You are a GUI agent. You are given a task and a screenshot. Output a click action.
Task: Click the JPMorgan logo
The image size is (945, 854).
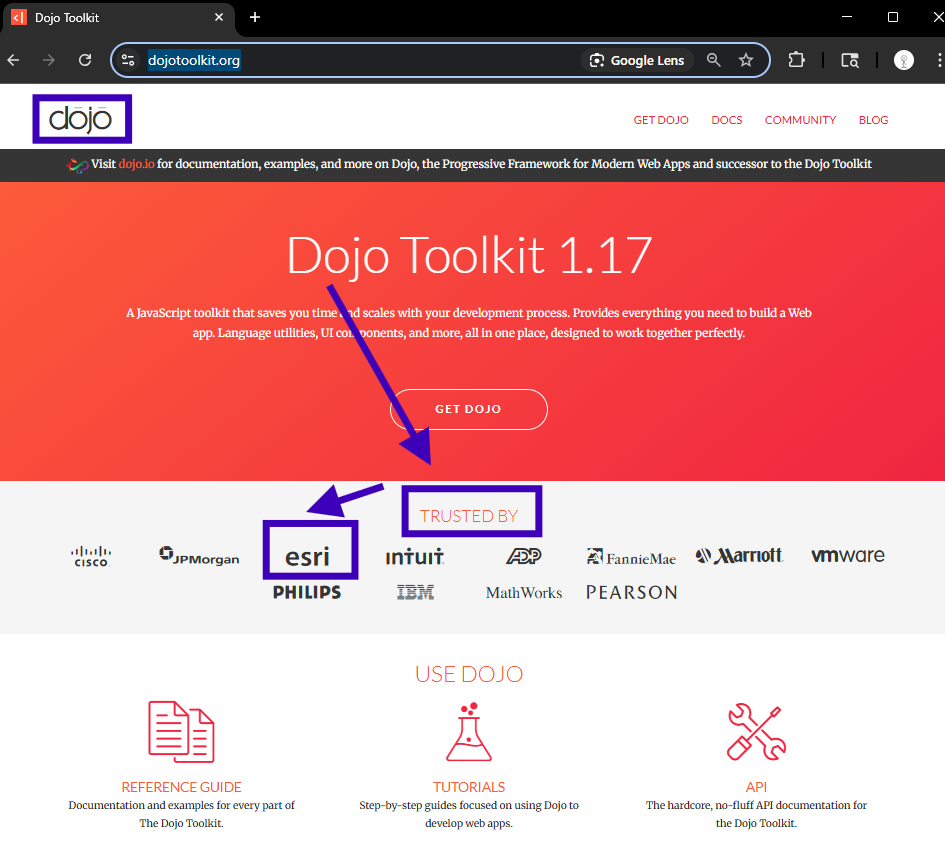point(199,556)
